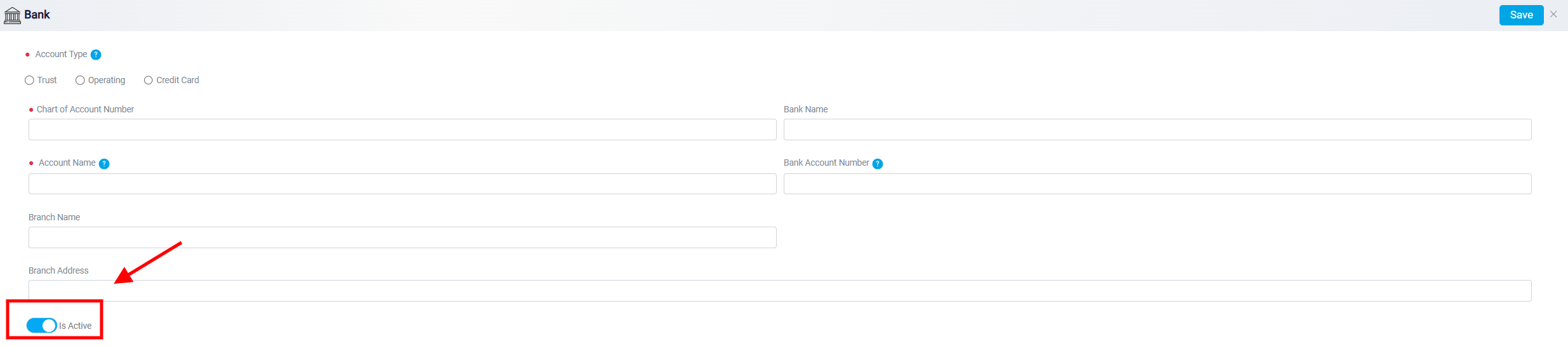Close the Bank dialog with X
Screen dimensions: 1568x346
click(1553, 14)
